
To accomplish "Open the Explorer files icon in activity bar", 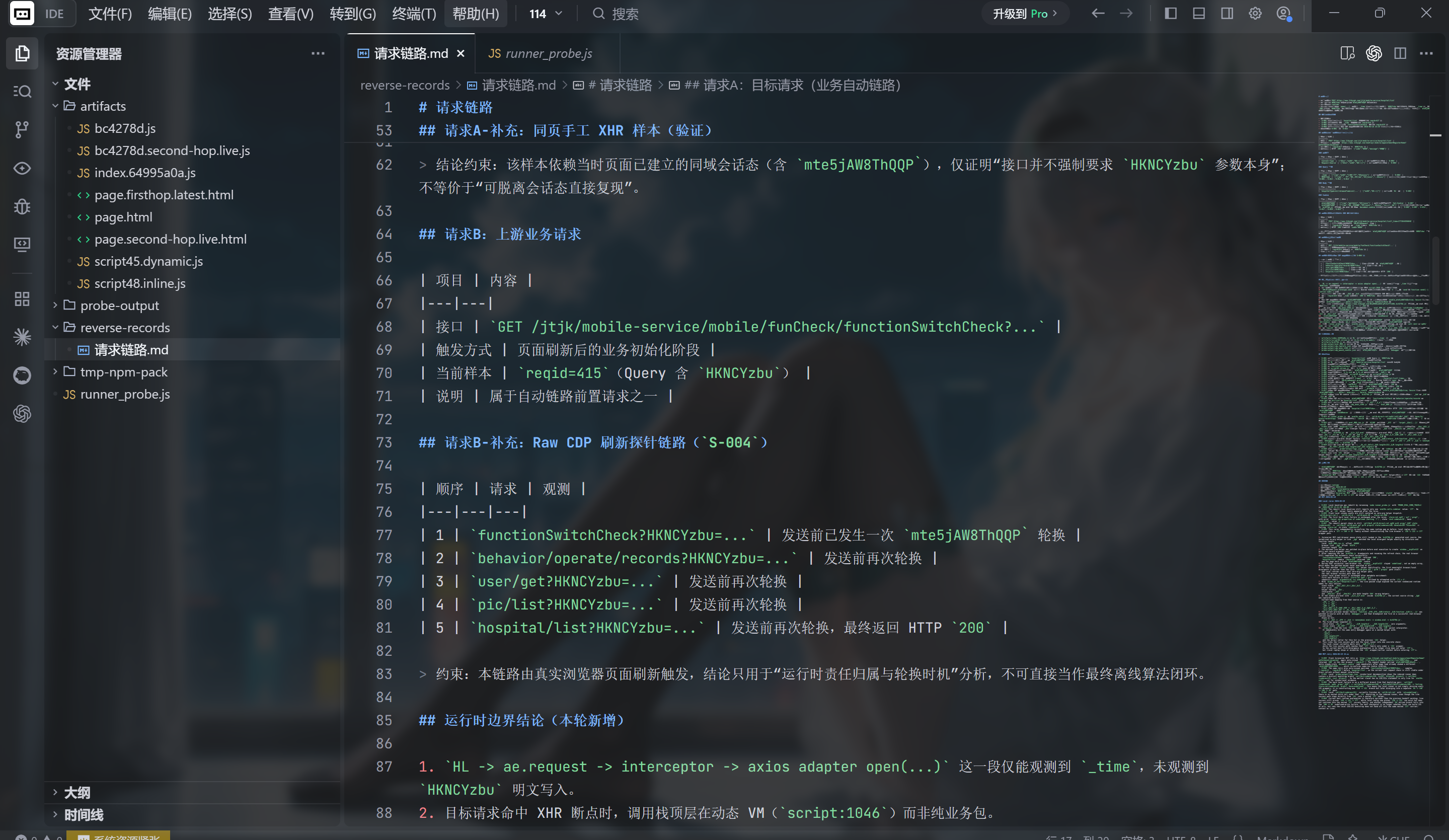I will 22,53.
